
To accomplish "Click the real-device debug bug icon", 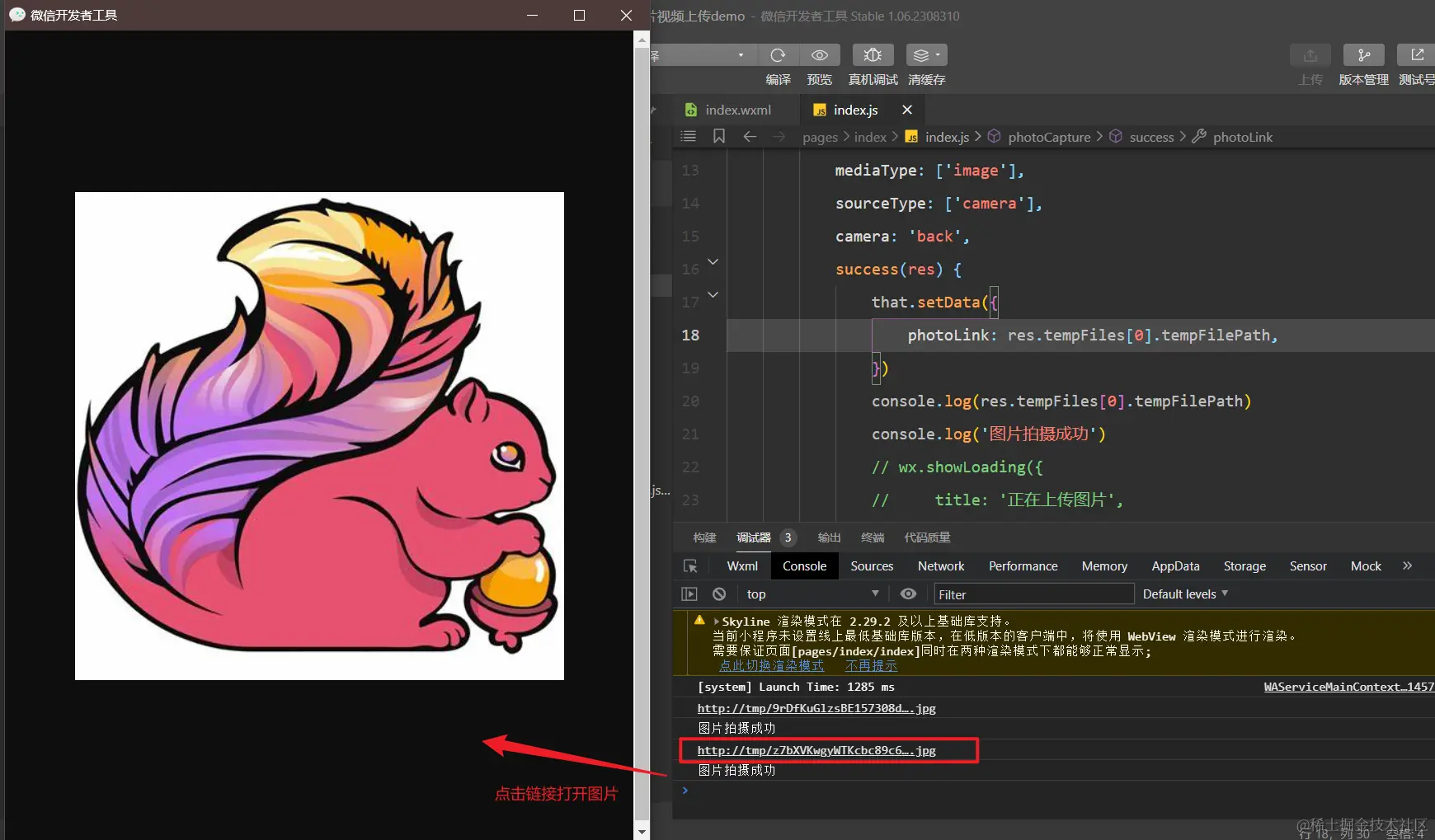I will coord(873,55).
